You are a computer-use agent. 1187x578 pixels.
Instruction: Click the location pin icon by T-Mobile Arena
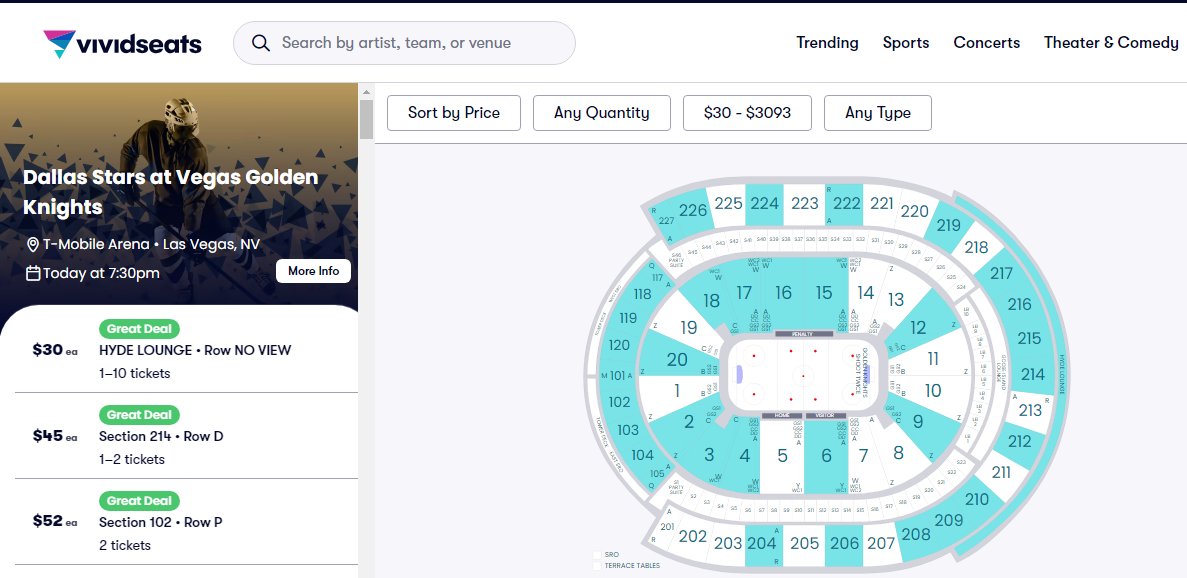click(32, 245)
